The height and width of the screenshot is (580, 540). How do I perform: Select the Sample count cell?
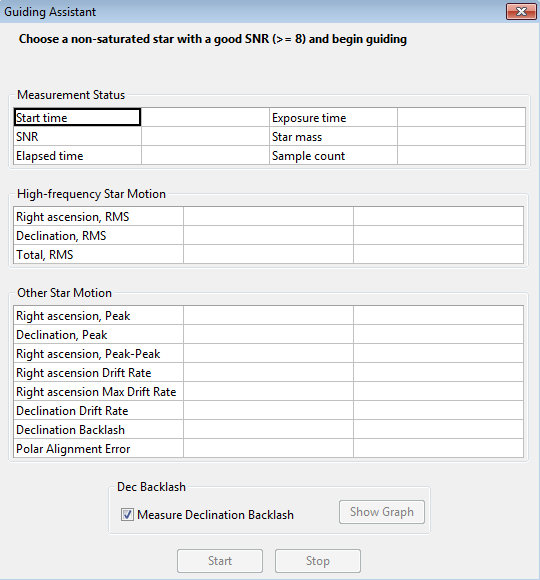click(333, 155)
